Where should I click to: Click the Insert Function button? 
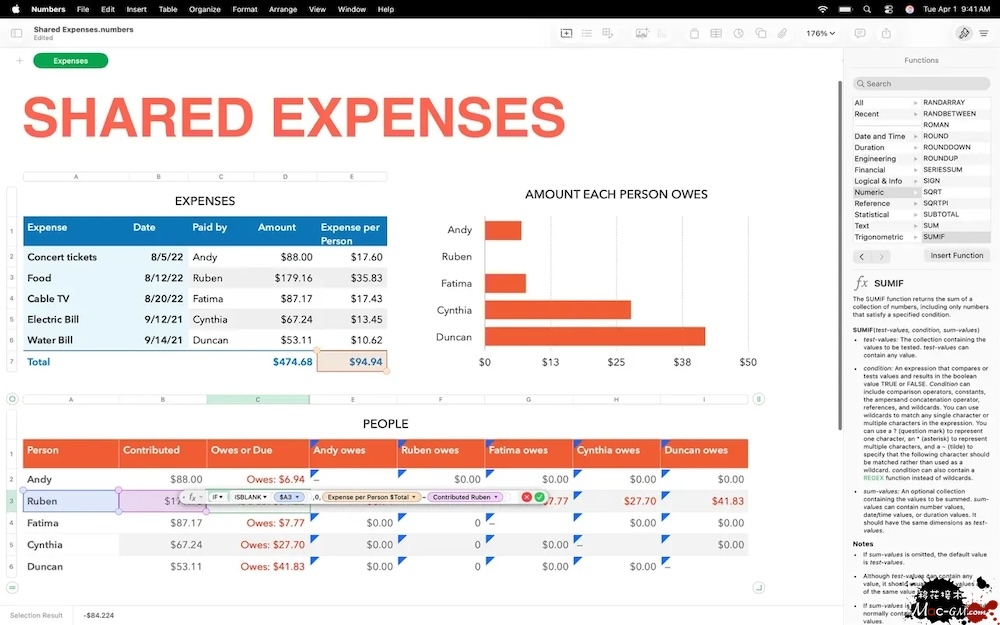956,255
